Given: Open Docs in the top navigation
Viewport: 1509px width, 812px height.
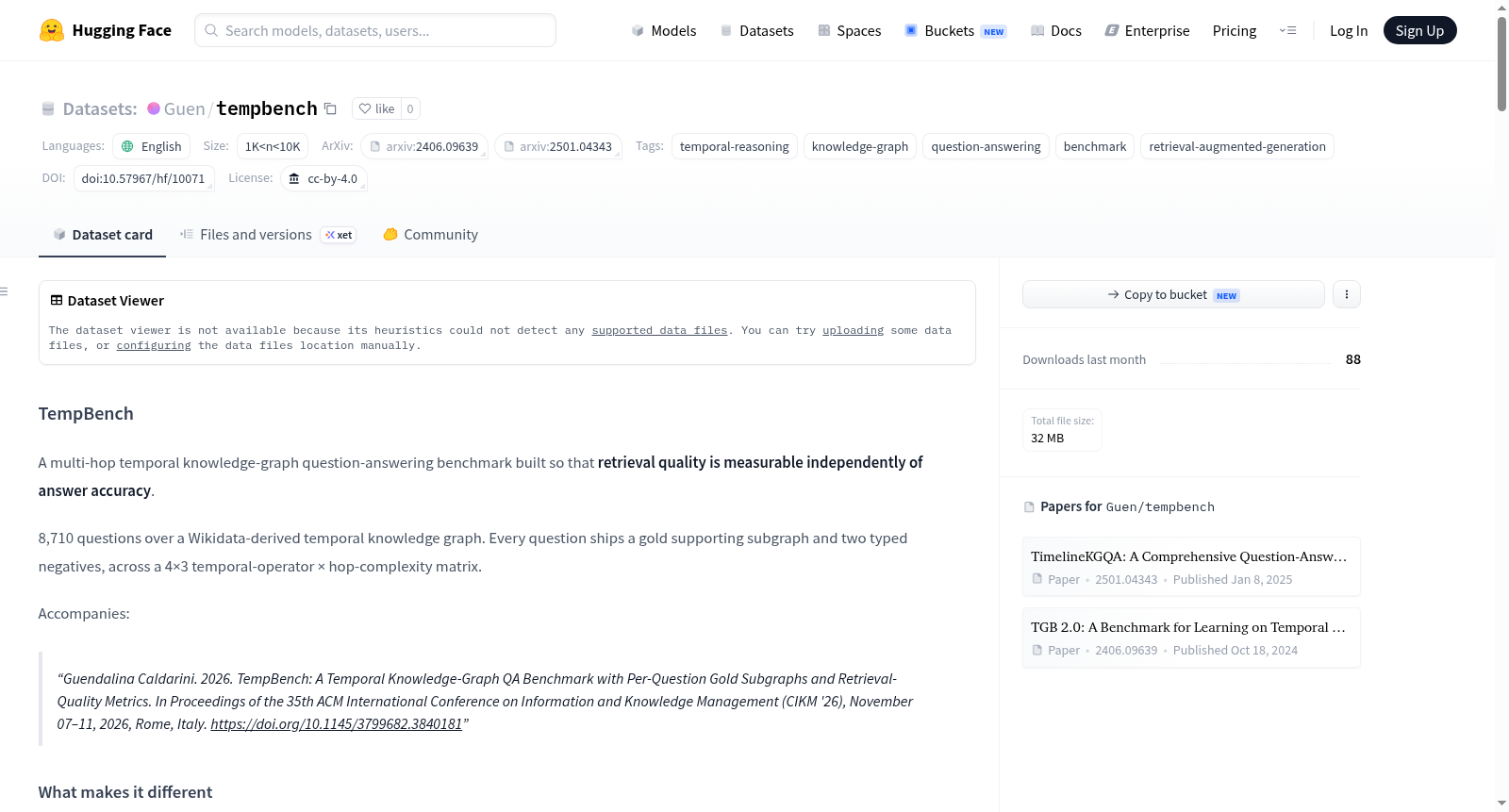Looking at the screenshot, I should click(x=1056, y=30).
